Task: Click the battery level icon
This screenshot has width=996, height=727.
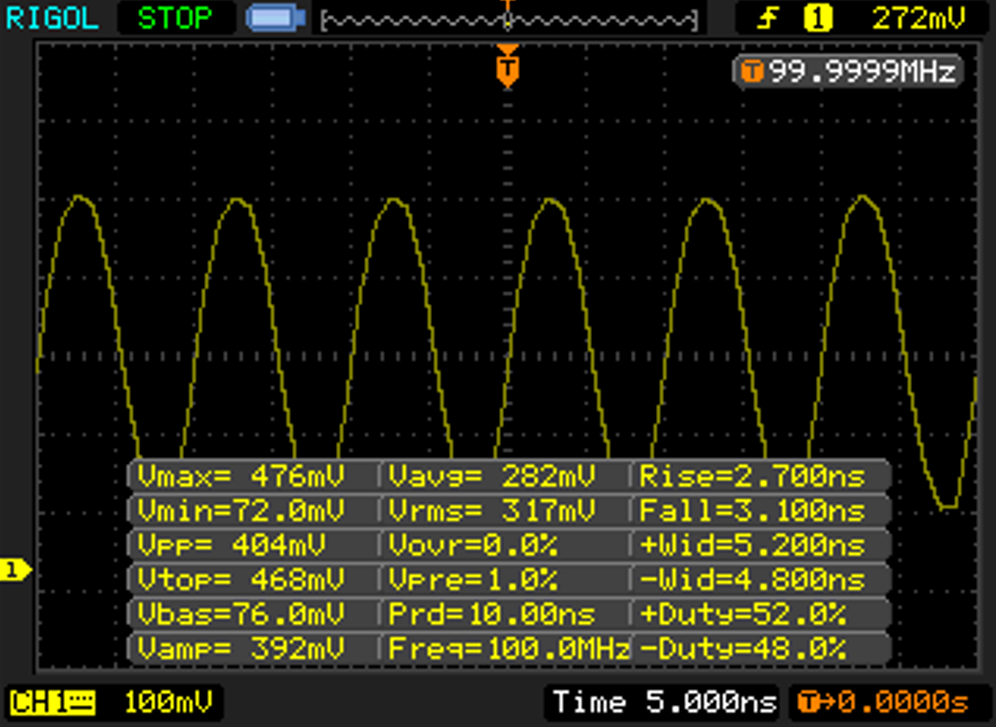Action: (x=274, y=18)
